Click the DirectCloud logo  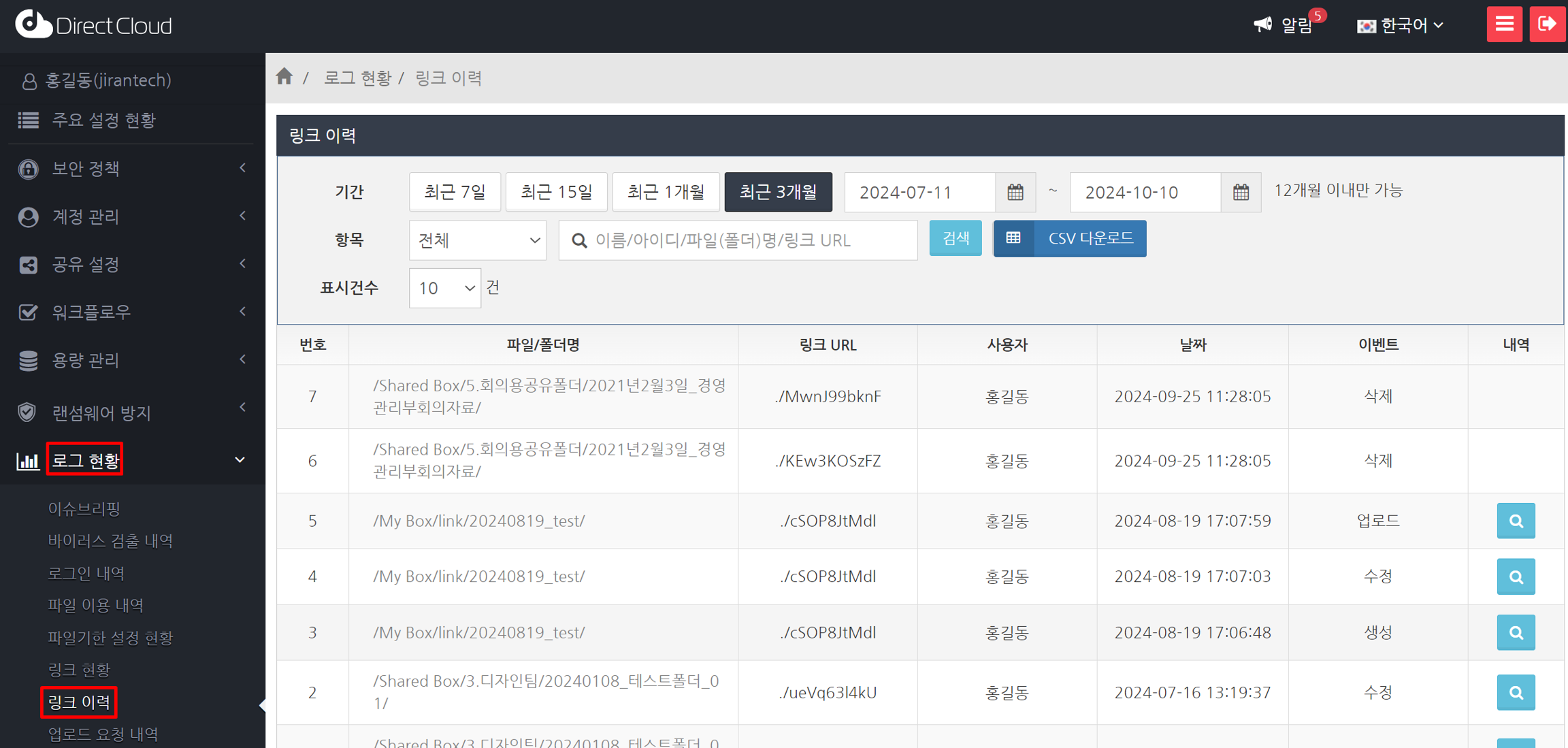pyautogui.click(x=93, y=25)
